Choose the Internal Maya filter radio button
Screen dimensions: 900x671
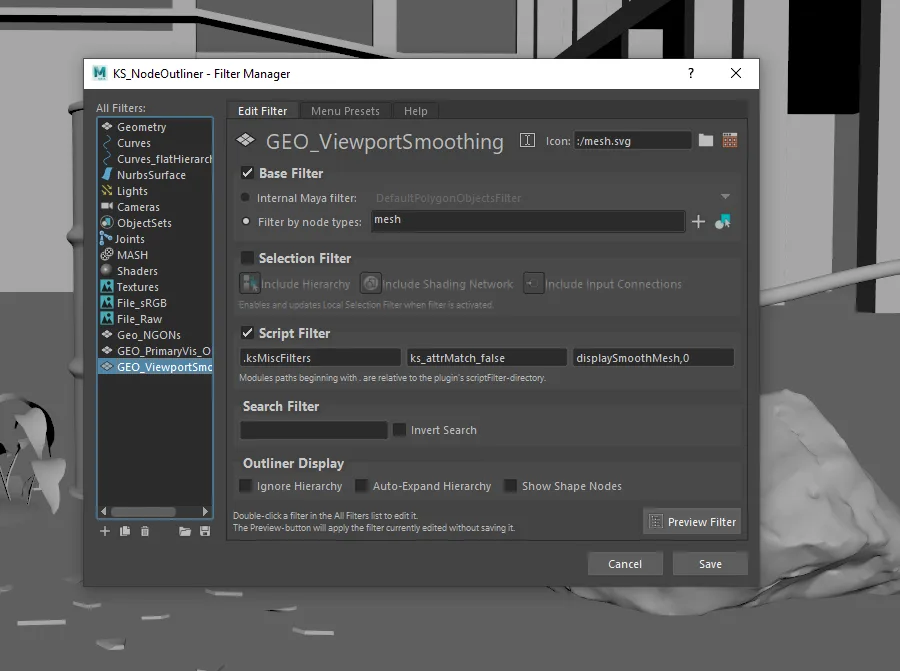click(x=245, y=197)
